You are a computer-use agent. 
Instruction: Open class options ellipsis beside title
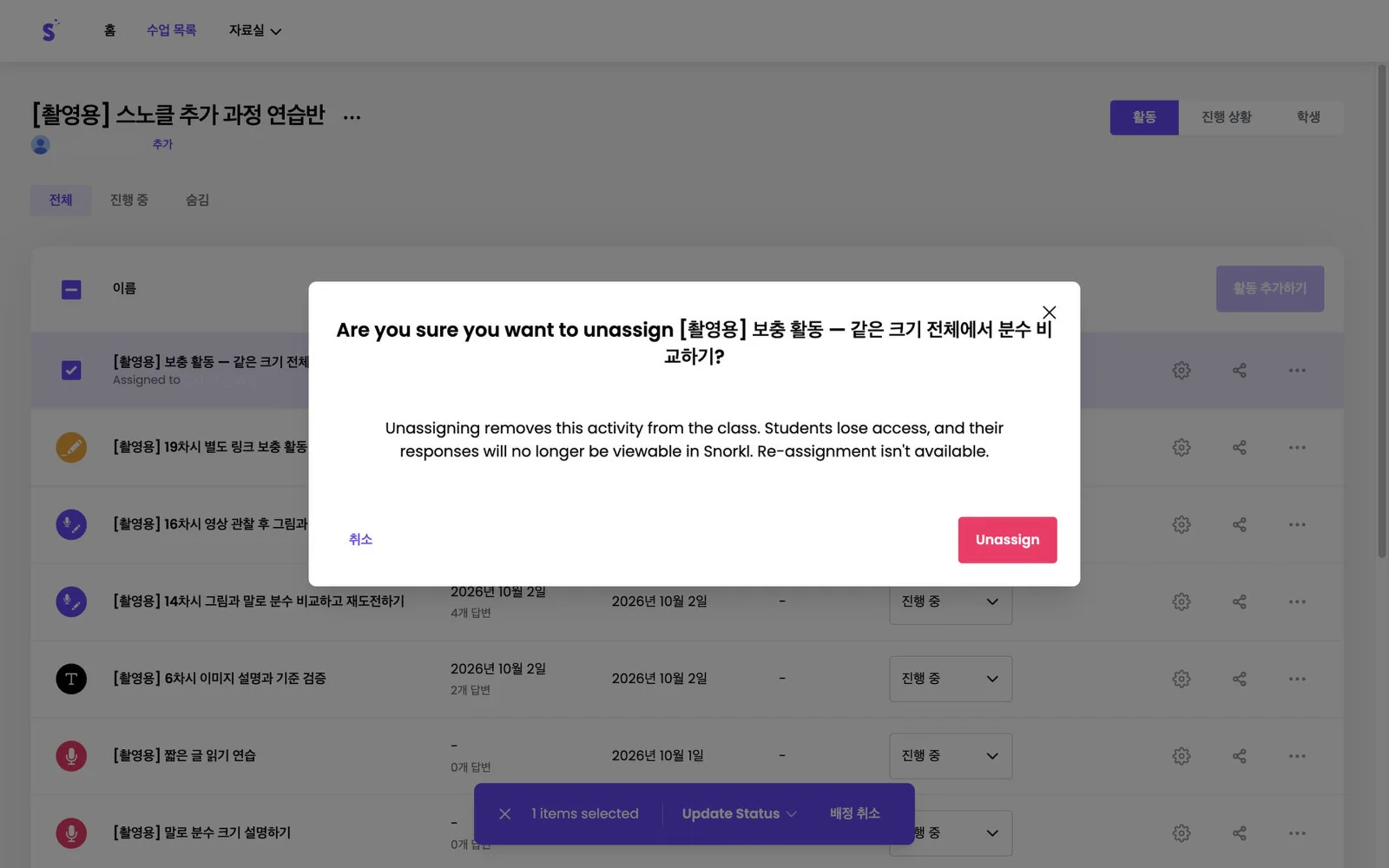(352, 116)
